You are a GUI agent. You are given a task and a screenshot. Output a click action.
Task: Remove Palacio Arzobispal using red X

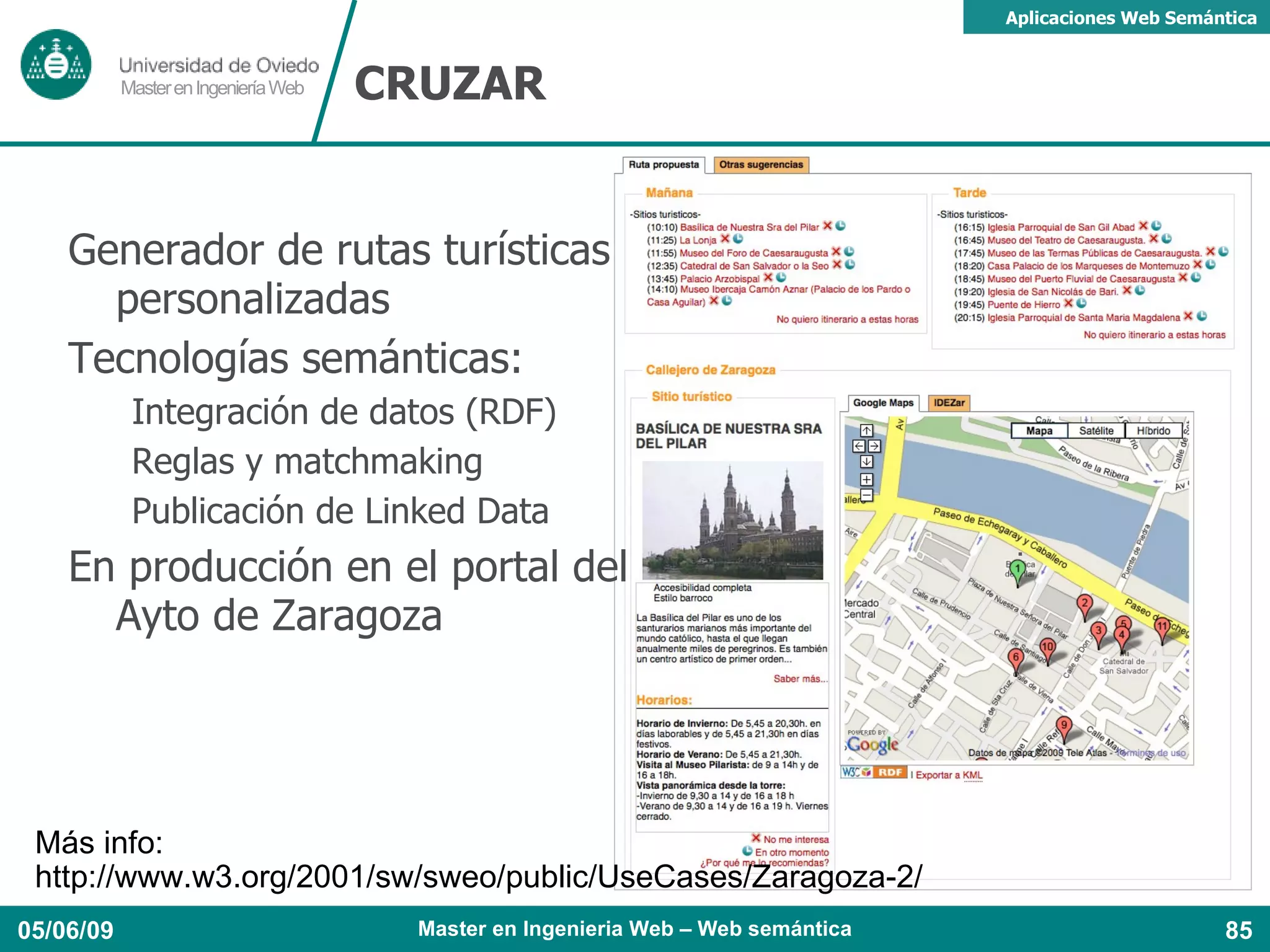coord(768,278)
